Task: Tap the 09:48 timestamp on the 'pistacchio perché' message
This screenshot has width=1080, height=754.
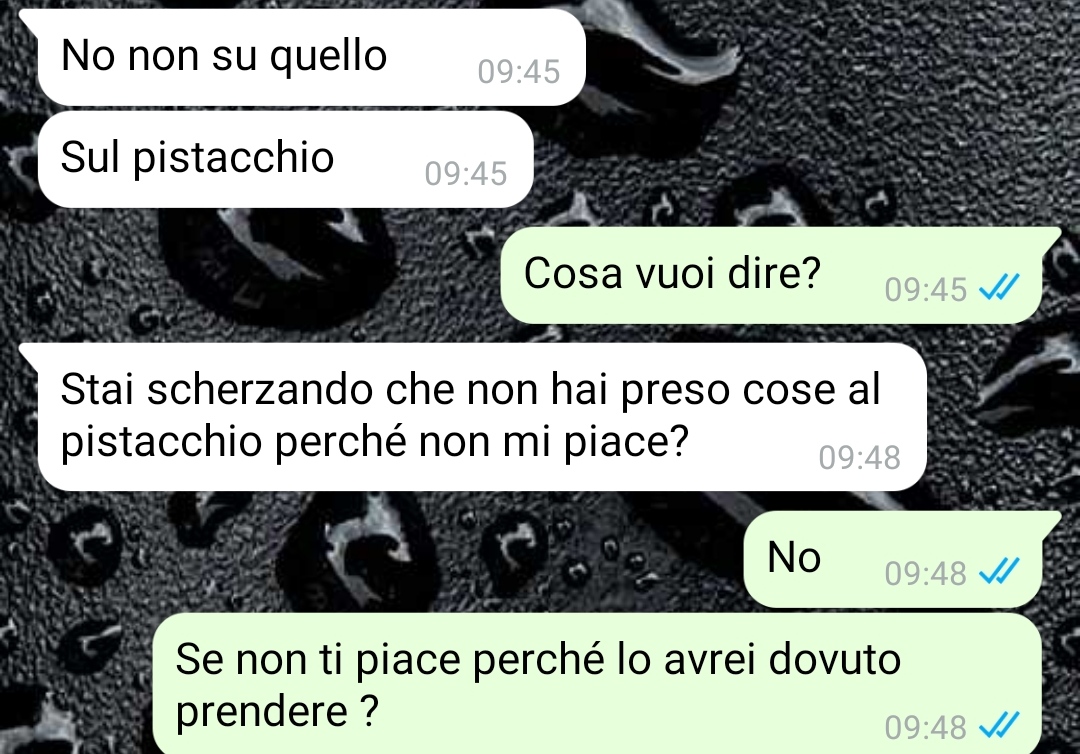Action: pos(860,458)
